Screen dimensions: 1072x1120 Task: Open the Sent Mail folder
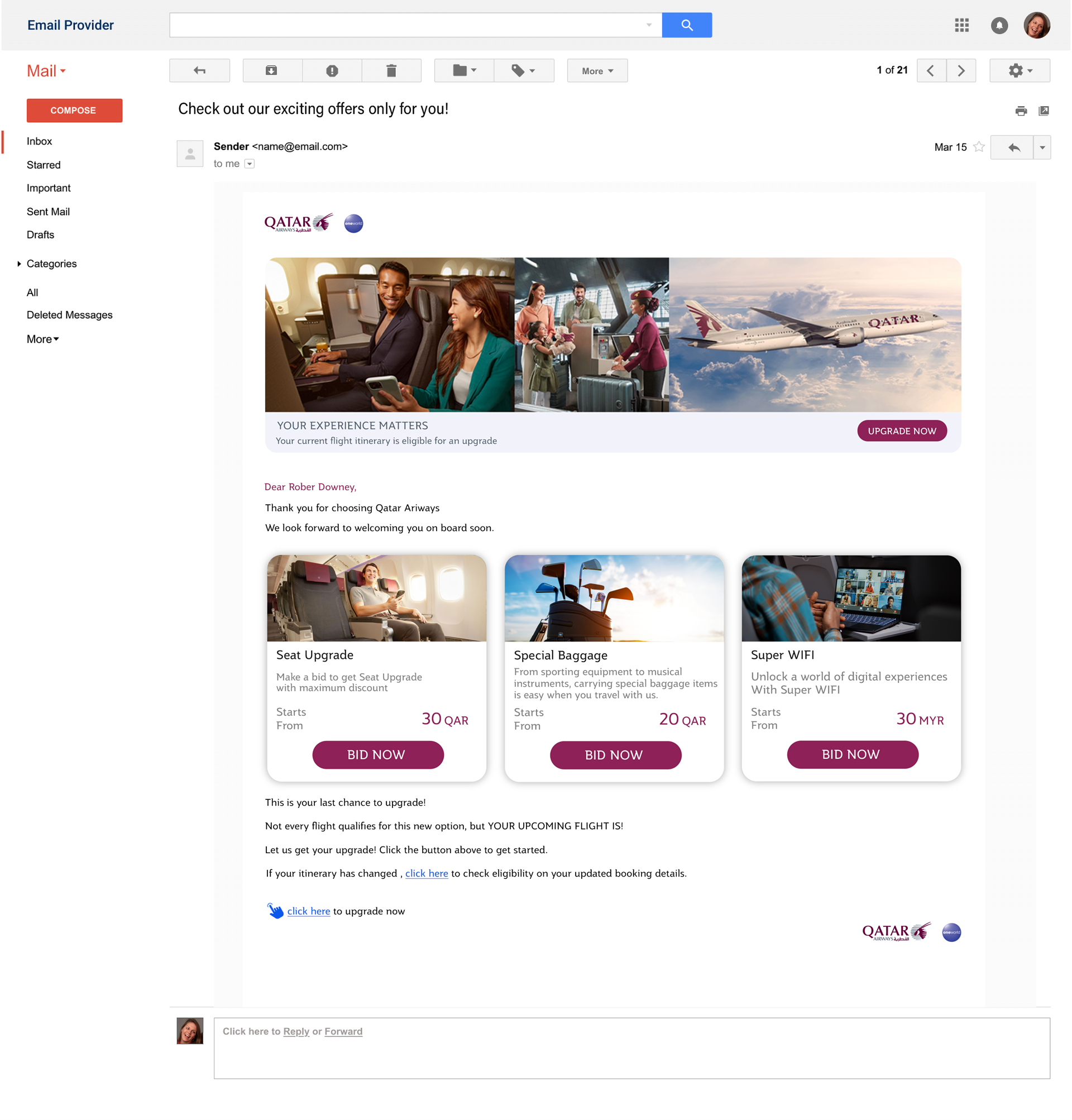(x=48, y=212)
